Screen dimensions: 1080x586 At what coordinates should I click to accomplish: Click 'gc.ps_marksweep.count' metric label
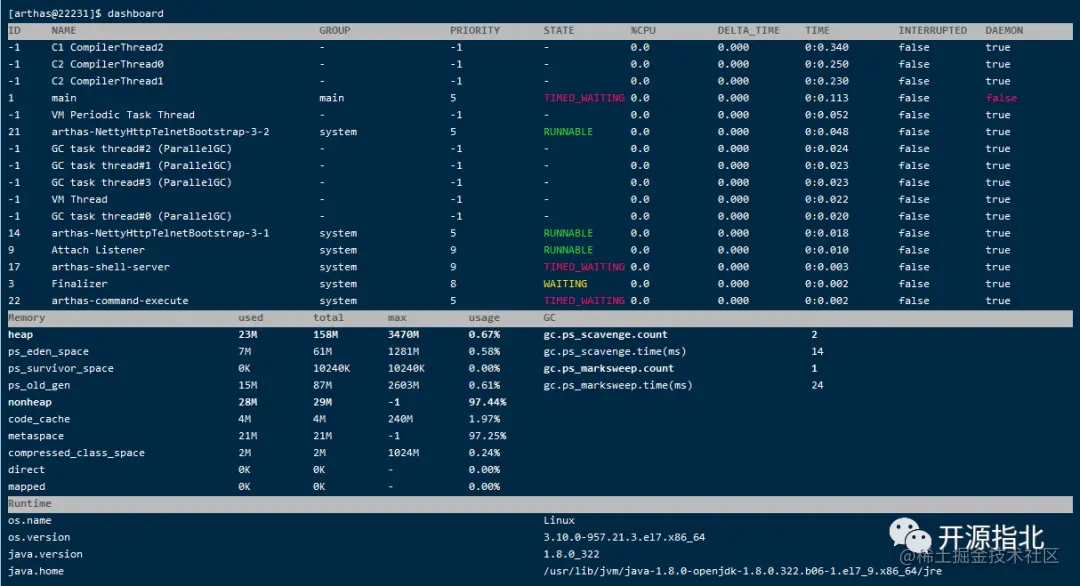[608, 368]
